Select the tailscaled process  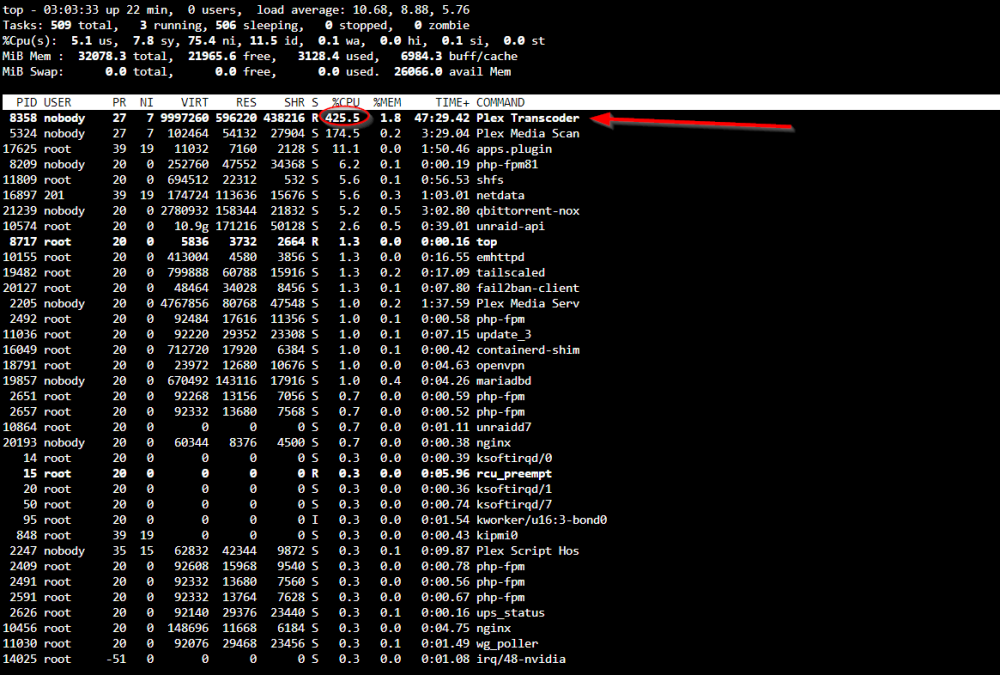tap(510, 272)
